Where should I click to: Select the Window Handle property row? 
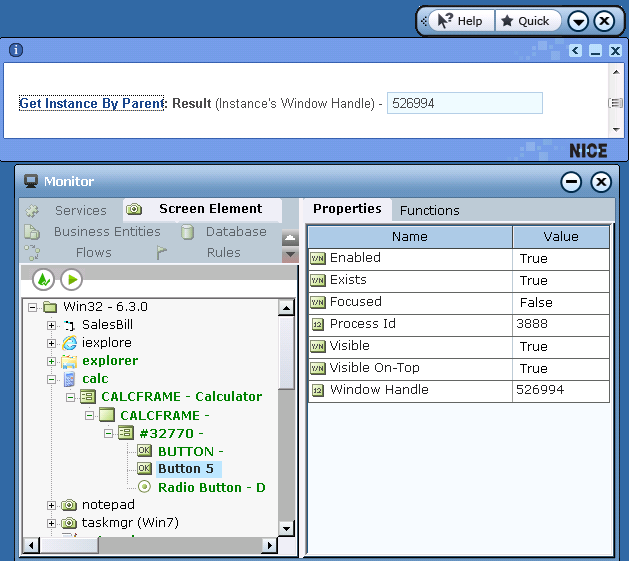[x=459, y=390]
